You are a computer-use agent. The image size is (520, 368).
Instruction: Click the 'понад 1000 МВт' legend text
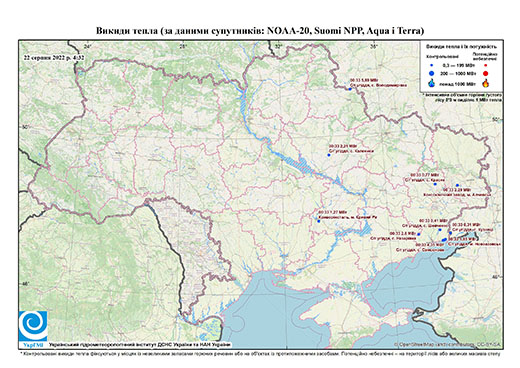click(x=457, y=83)
